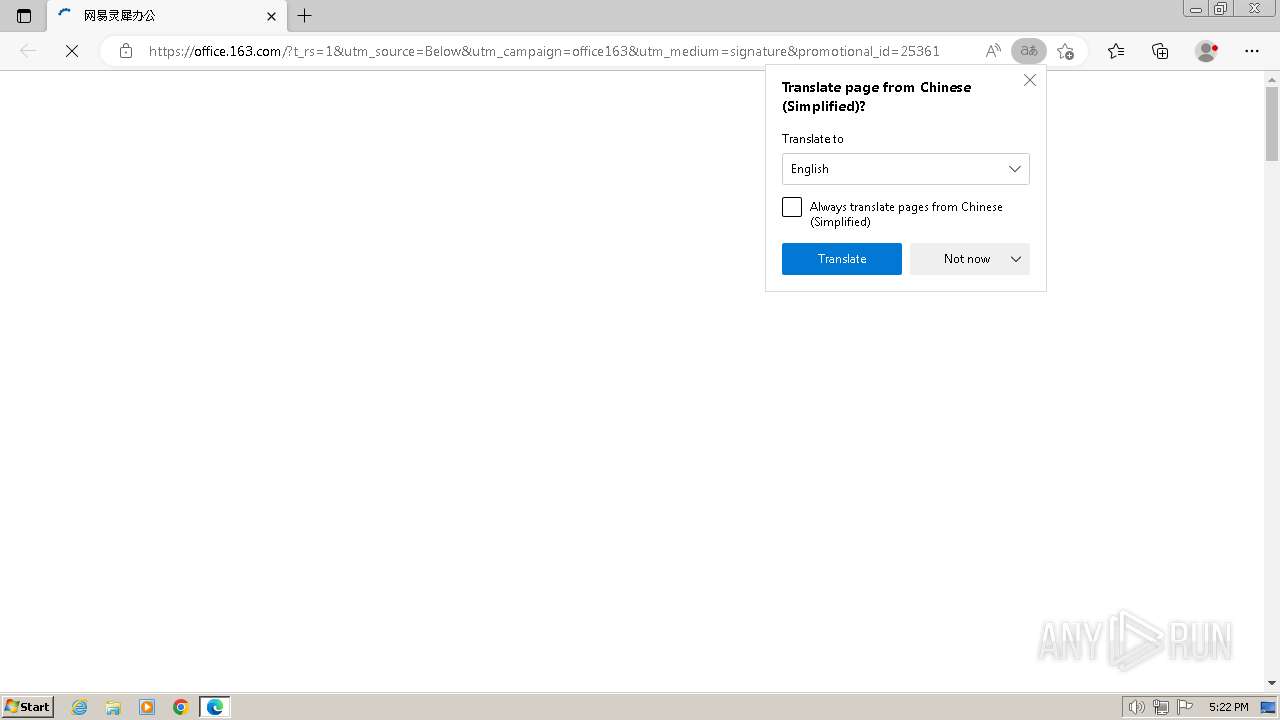Open the Translate to language dropdown
This screenshot has height=720, width=1280.
(x=906, y=169)
